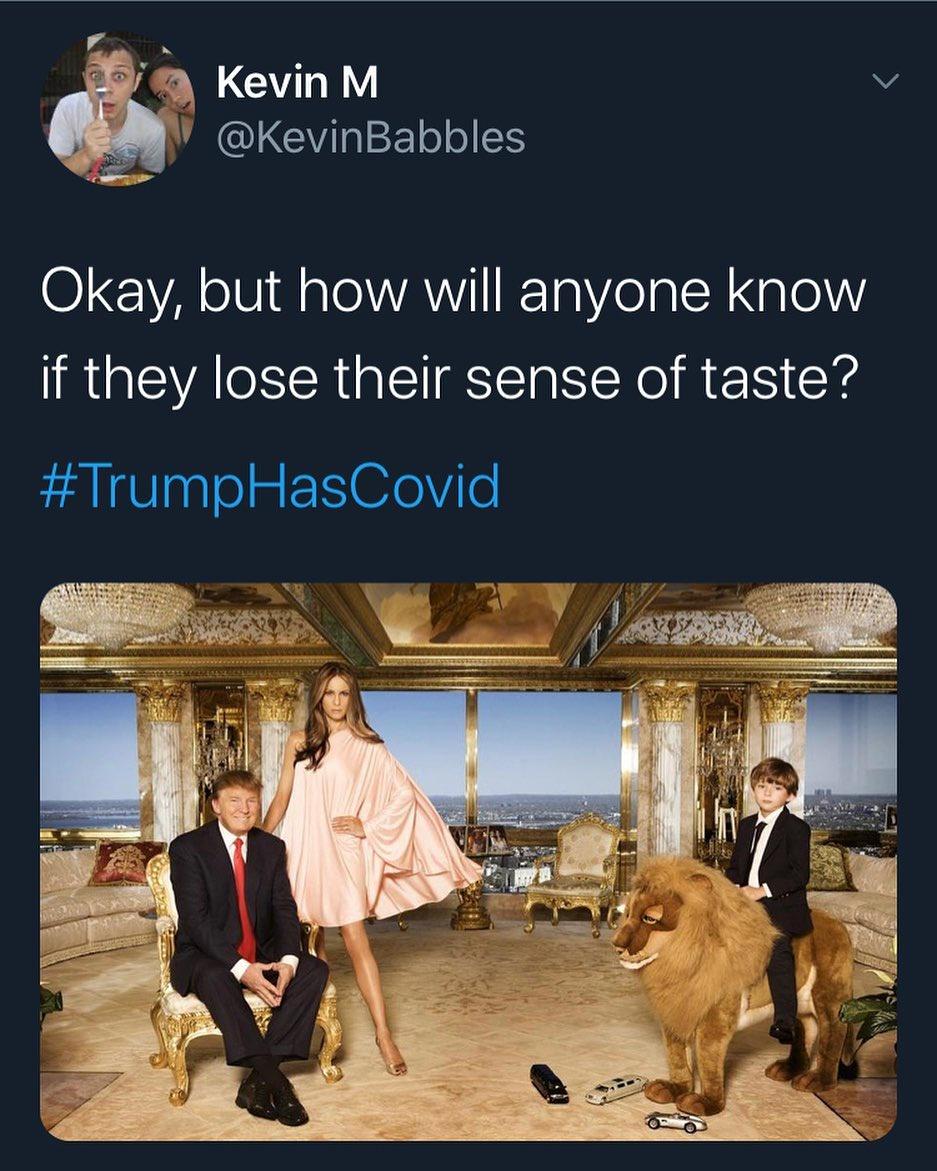Viewport: 937px width, 1171px height.
Task: Click the black toy car on the floor
Action: [549, 1082]
